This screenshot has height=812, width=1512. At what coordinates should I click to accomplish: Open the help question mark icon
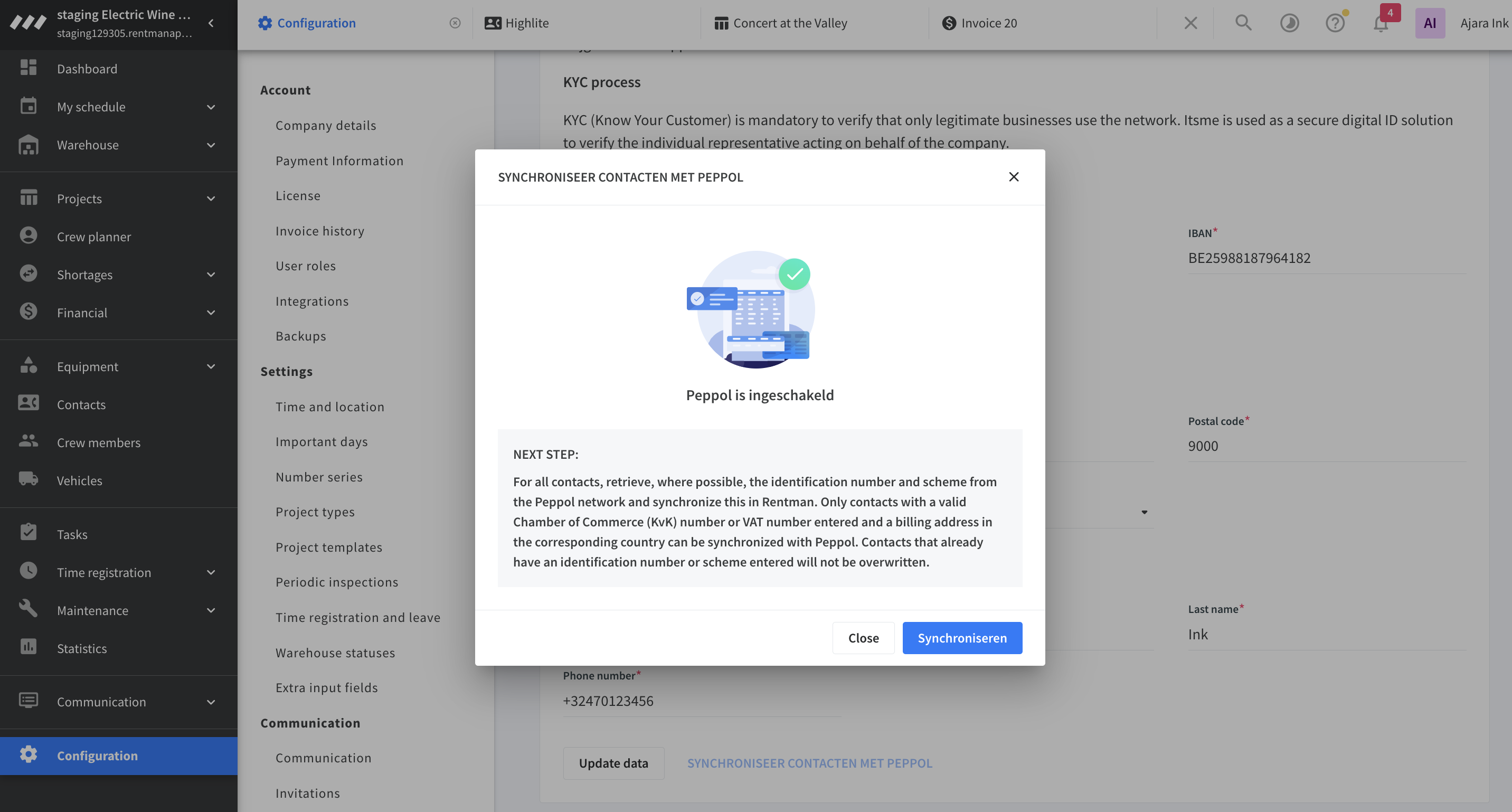coord(1335,23)
